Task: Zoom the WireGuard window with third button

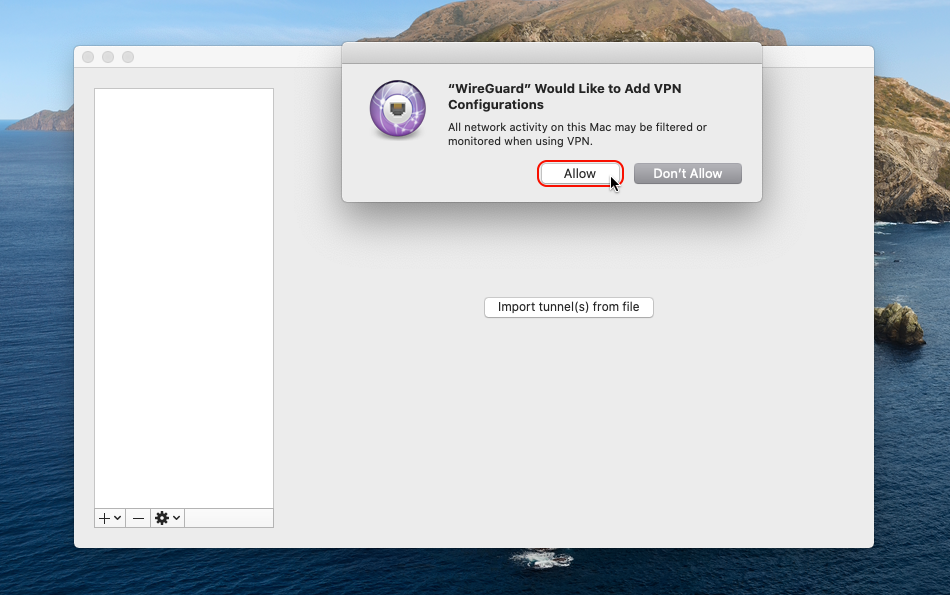Action: [x=128, y=57]
